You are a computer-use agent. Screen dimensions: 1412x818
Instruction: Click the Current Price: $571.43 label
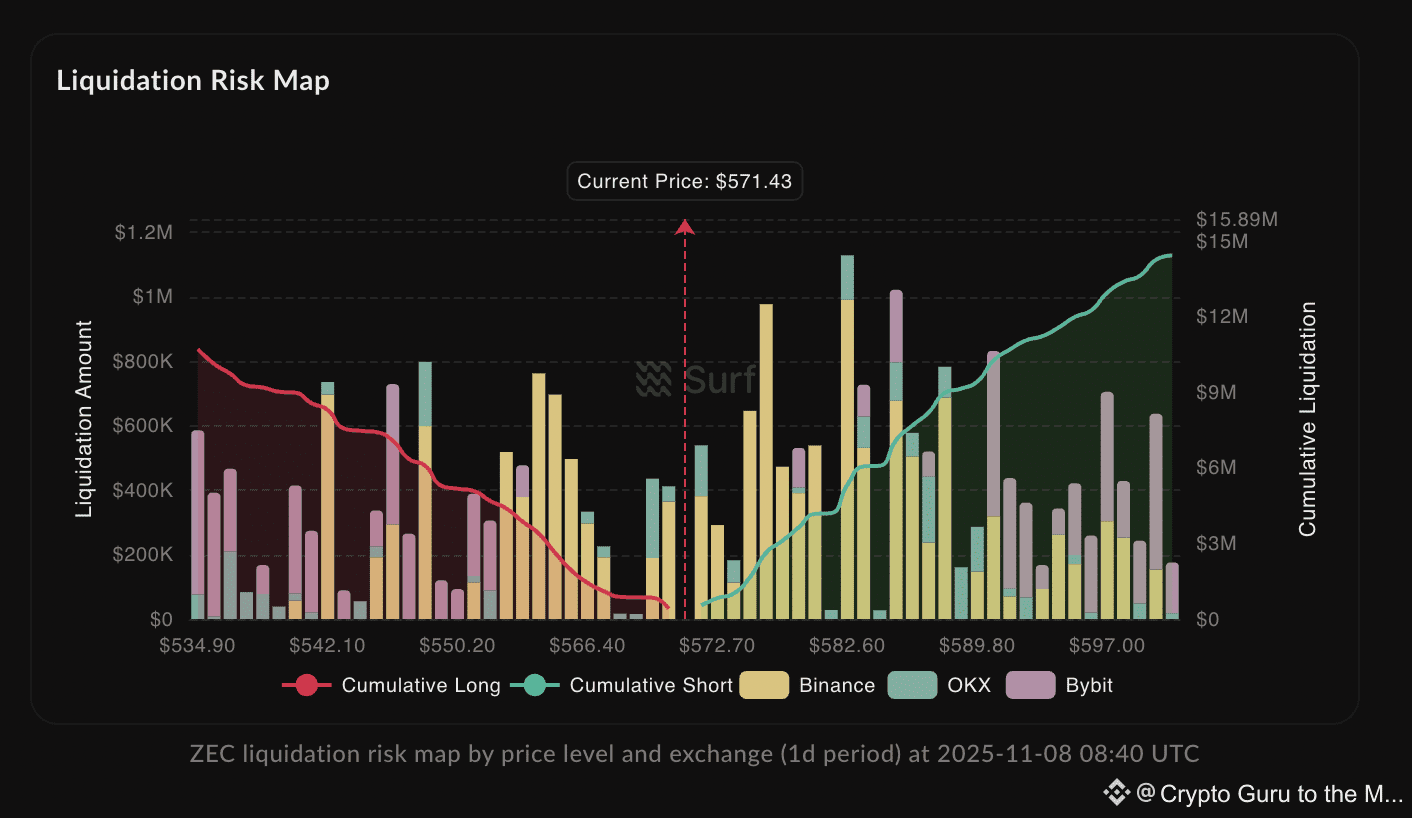685,182
